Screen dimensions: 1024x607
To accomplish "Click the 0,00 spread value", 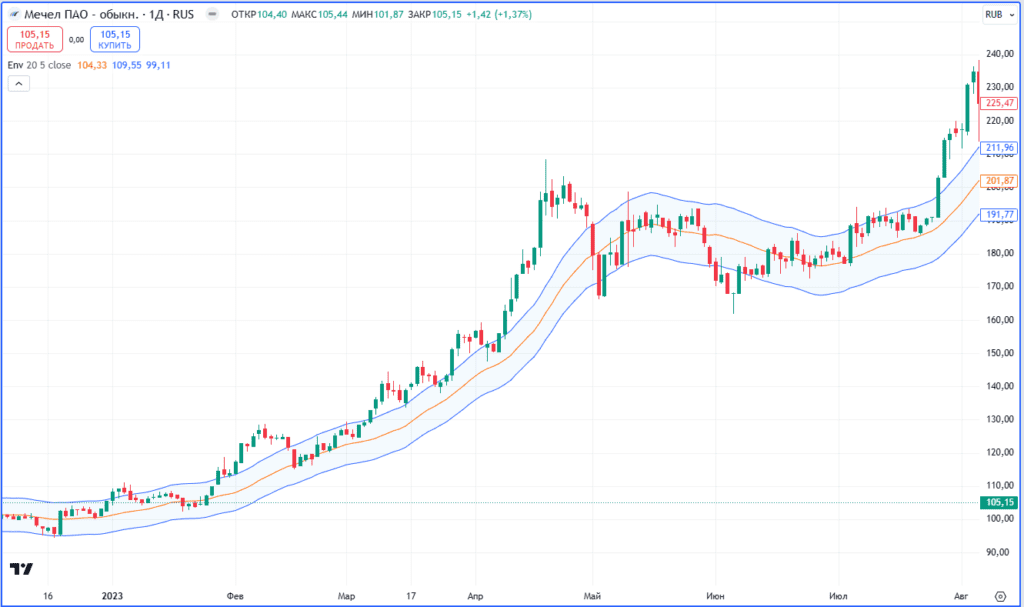I will click(x=76, y=40).
